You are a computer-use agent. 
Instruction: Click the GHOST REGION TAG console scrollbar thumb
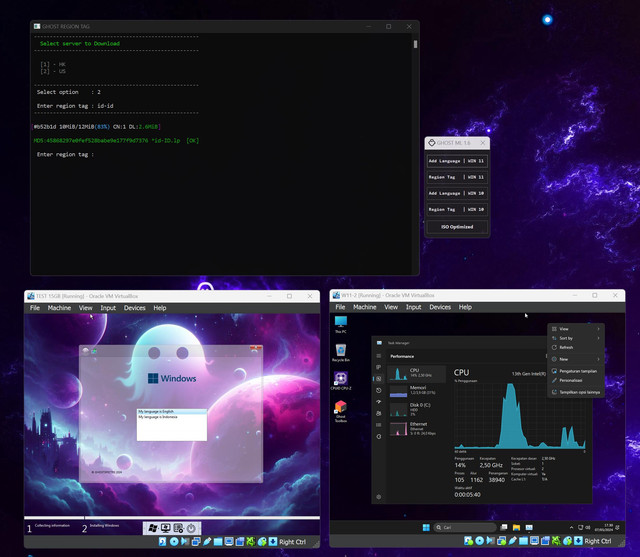pos(416,44)
